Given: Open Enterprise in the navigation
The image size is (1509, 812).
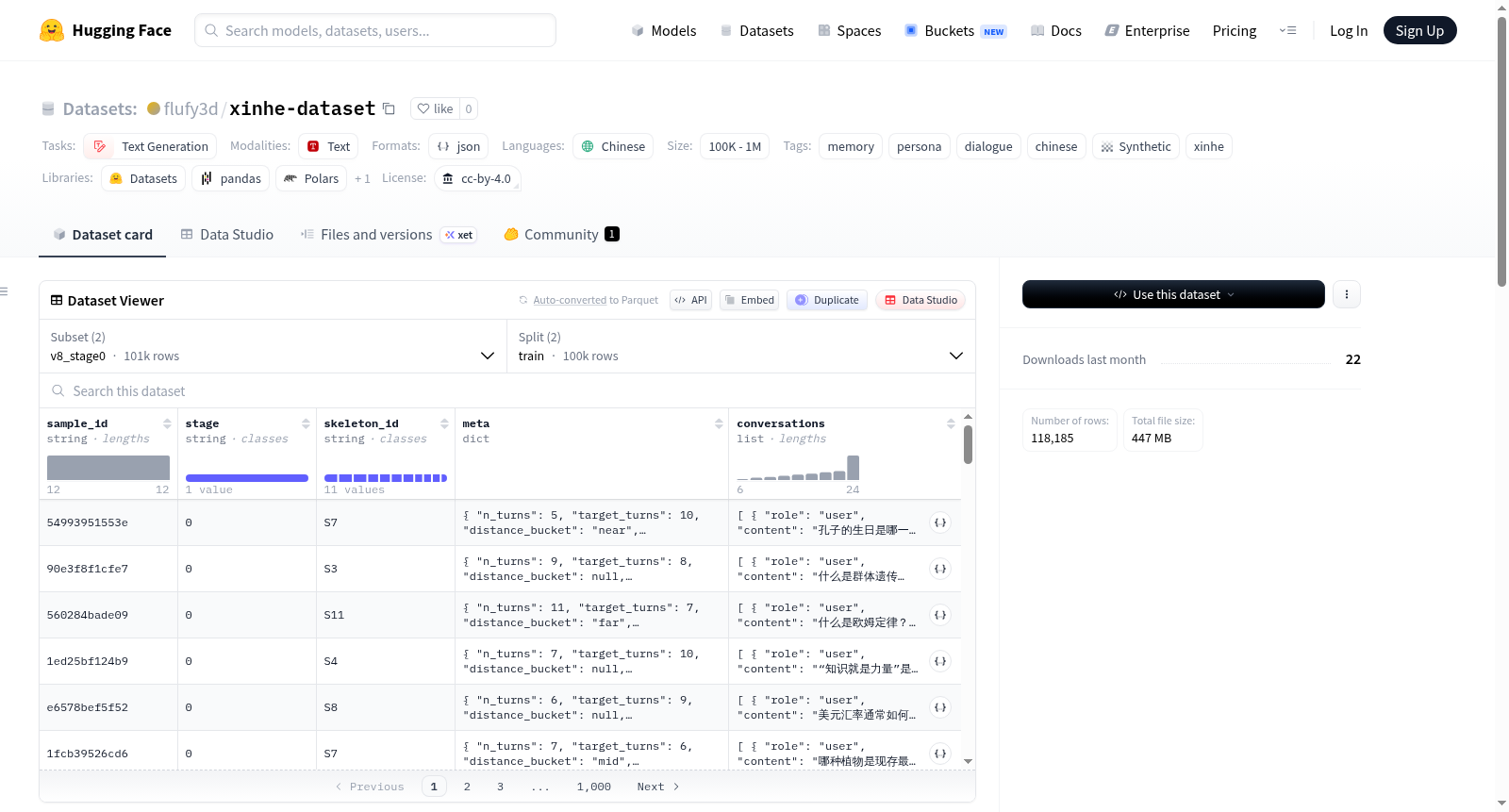Looking at the screenshot, I should point(1147,30).
